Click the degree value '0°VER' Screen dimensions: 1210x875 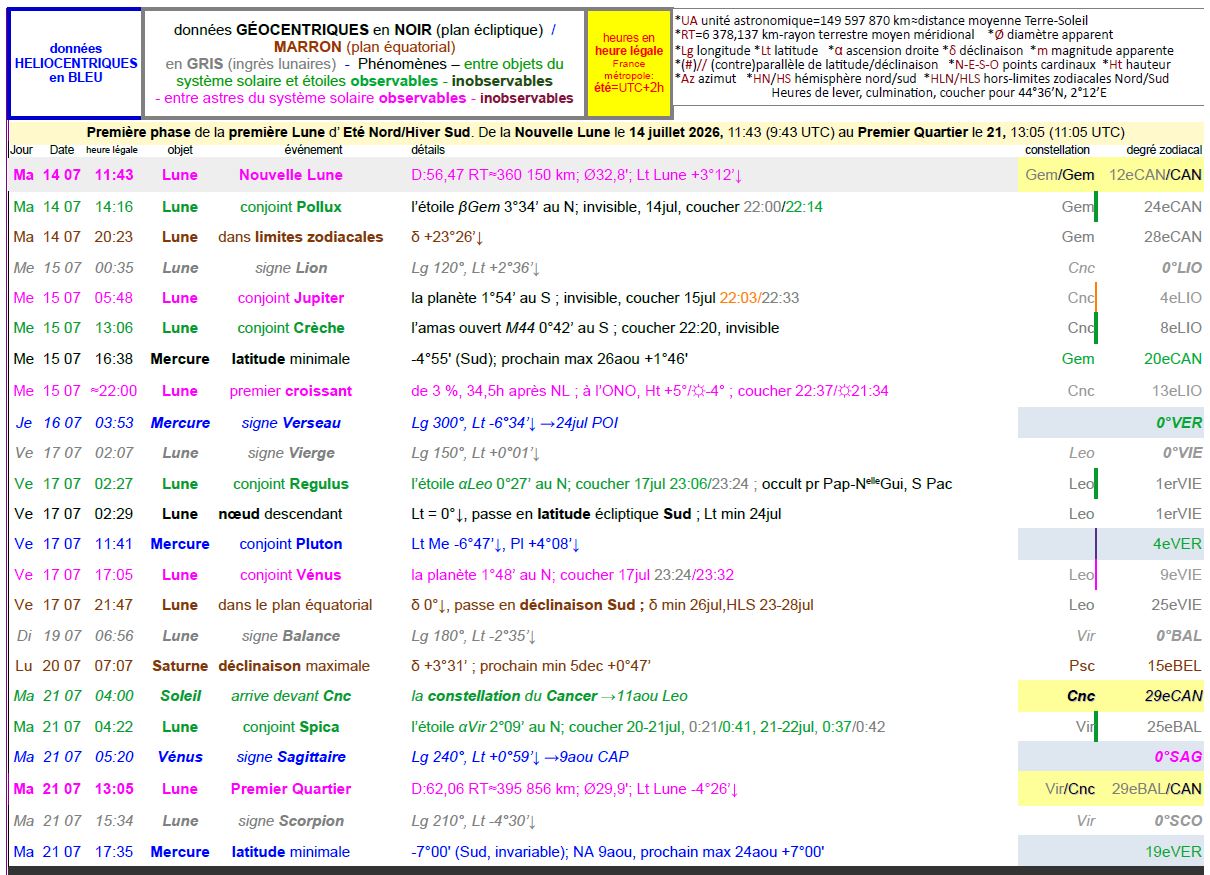(1179, 423)
